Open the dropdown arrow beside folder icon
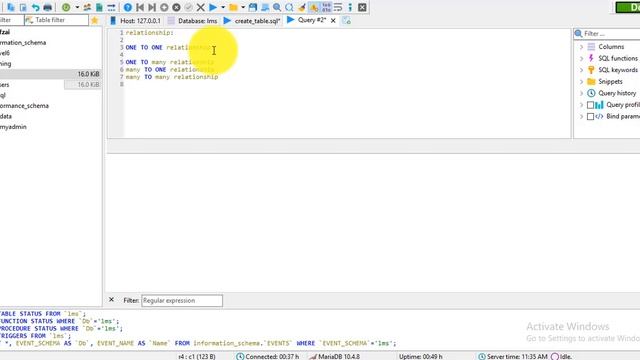Image resolution: width=640 pixels, height=360 pixels. click(x=243, y=7)
